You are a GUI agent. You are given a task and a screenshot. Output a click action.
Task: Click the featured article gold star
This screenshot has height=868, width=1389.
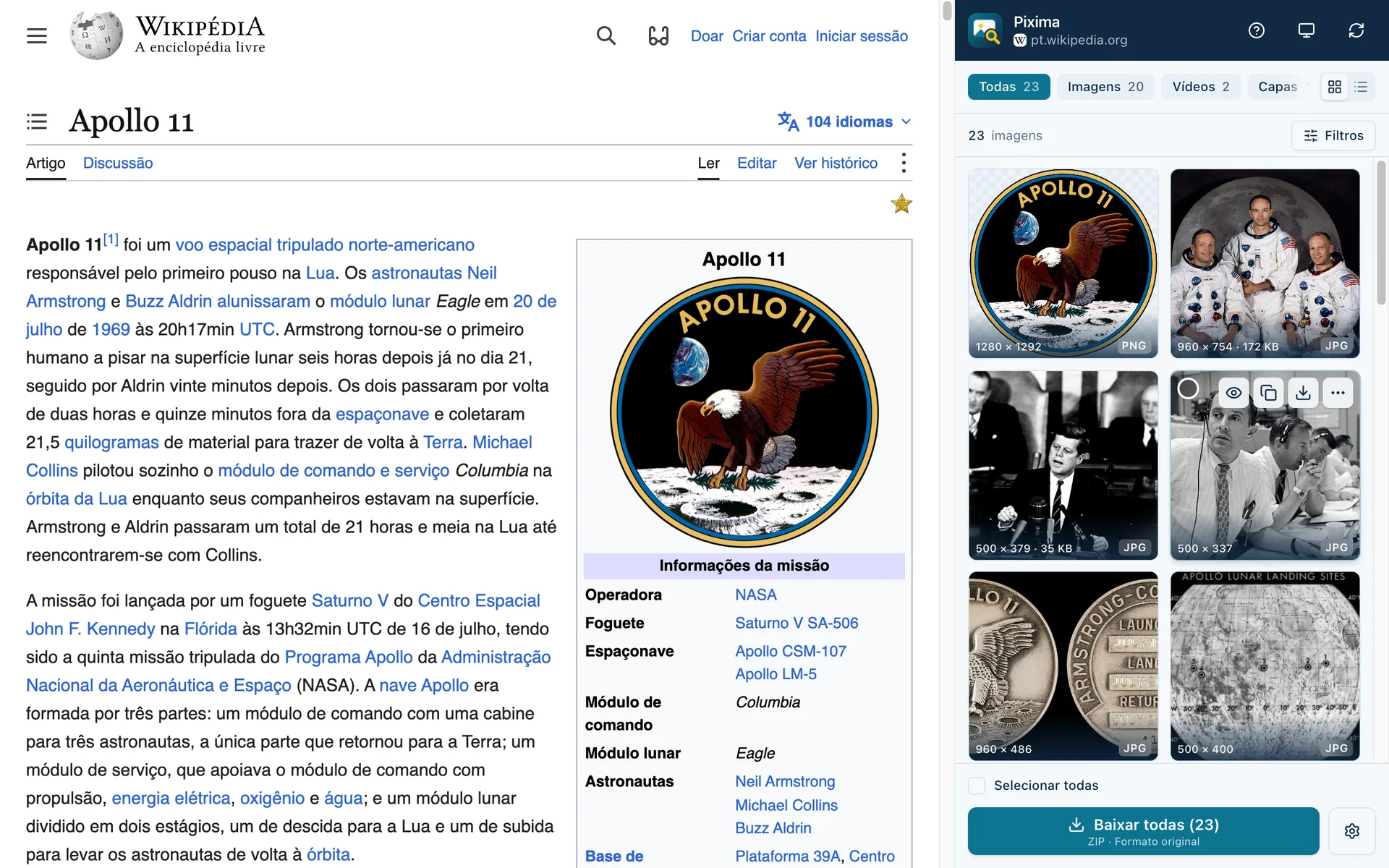901,204
